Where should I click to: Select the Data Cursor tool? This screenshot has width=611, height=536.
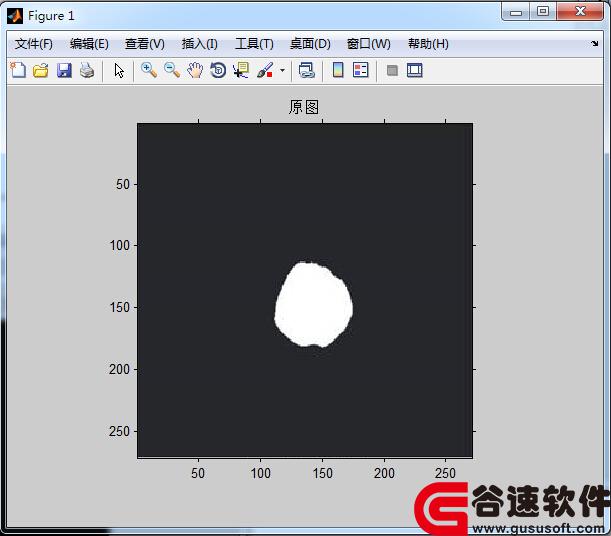point(241,71)
